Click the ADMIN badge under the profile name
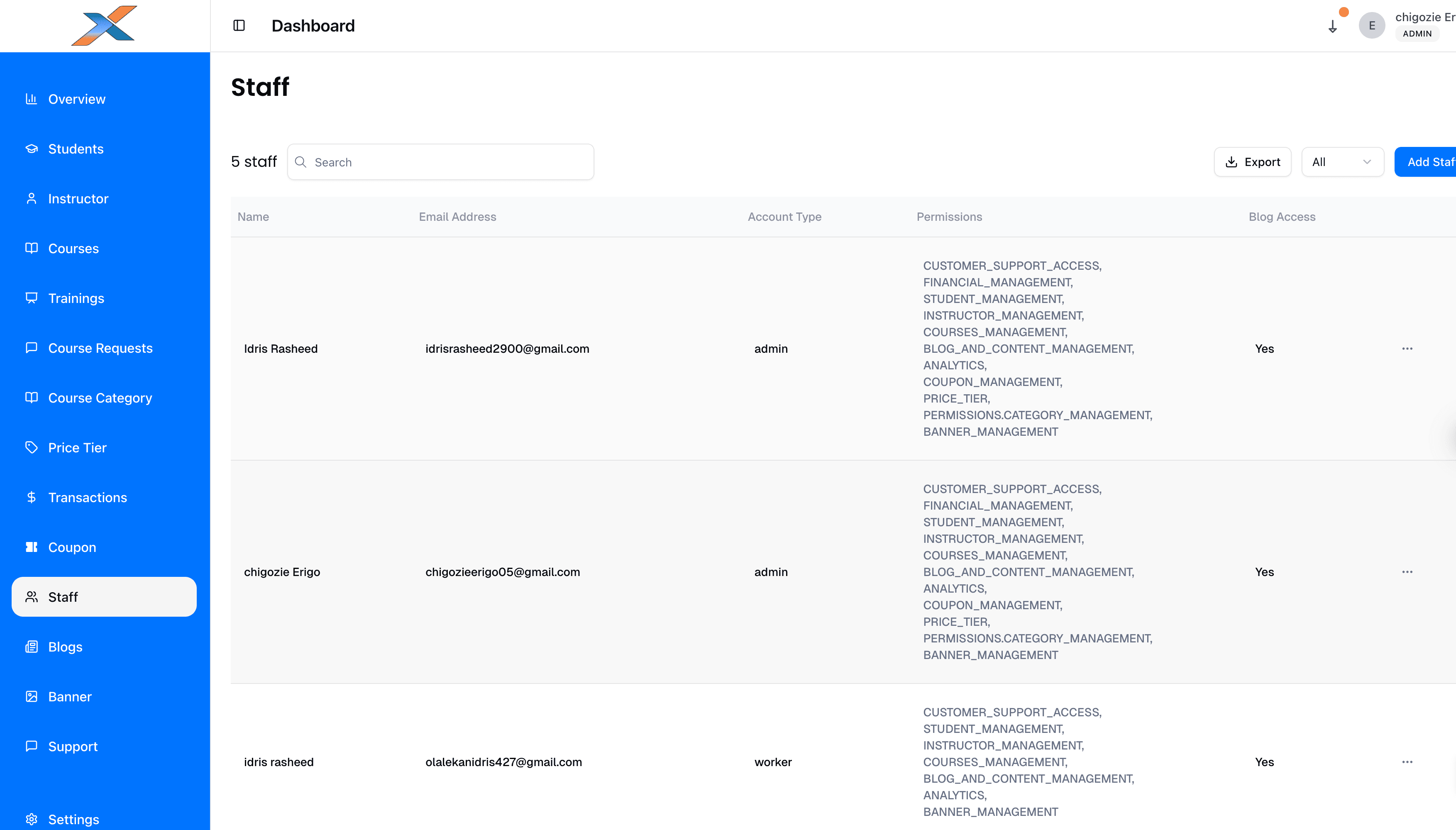This screenshot has height=830, width=1456. click(1418, 33)
